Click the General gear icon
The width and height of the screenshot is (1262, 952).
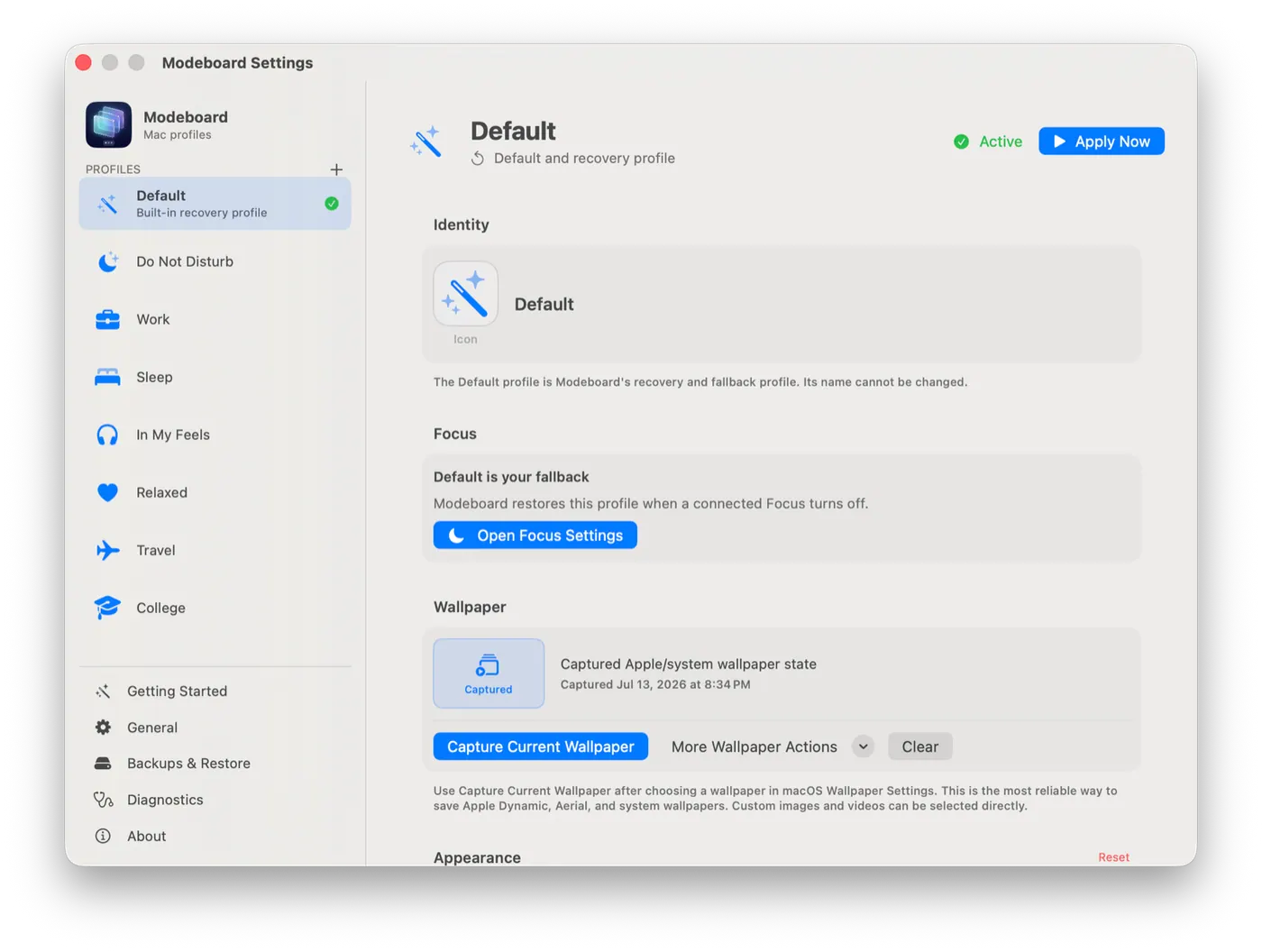tap(103, 728)
